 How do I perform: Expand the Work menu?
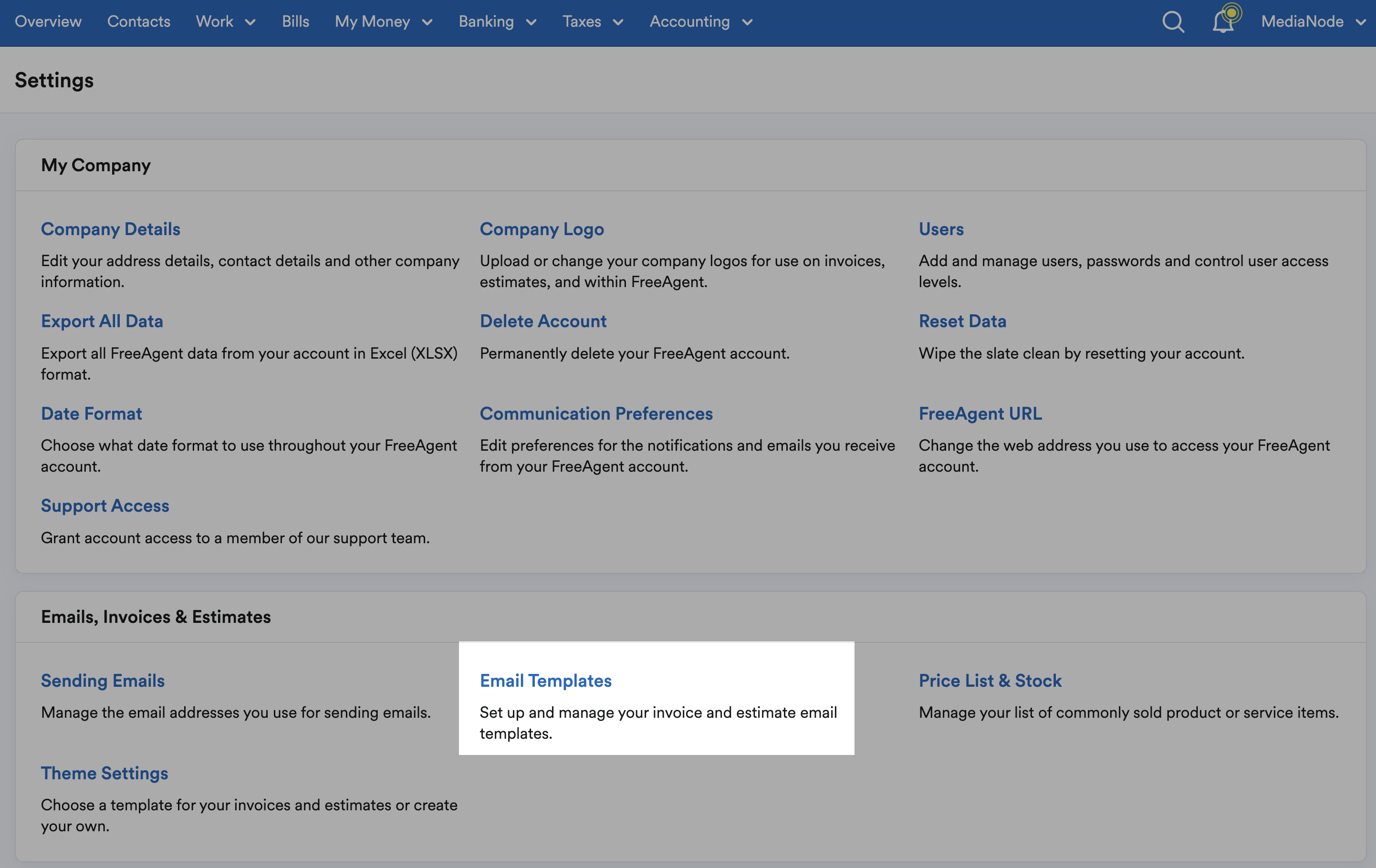(226, 22)
